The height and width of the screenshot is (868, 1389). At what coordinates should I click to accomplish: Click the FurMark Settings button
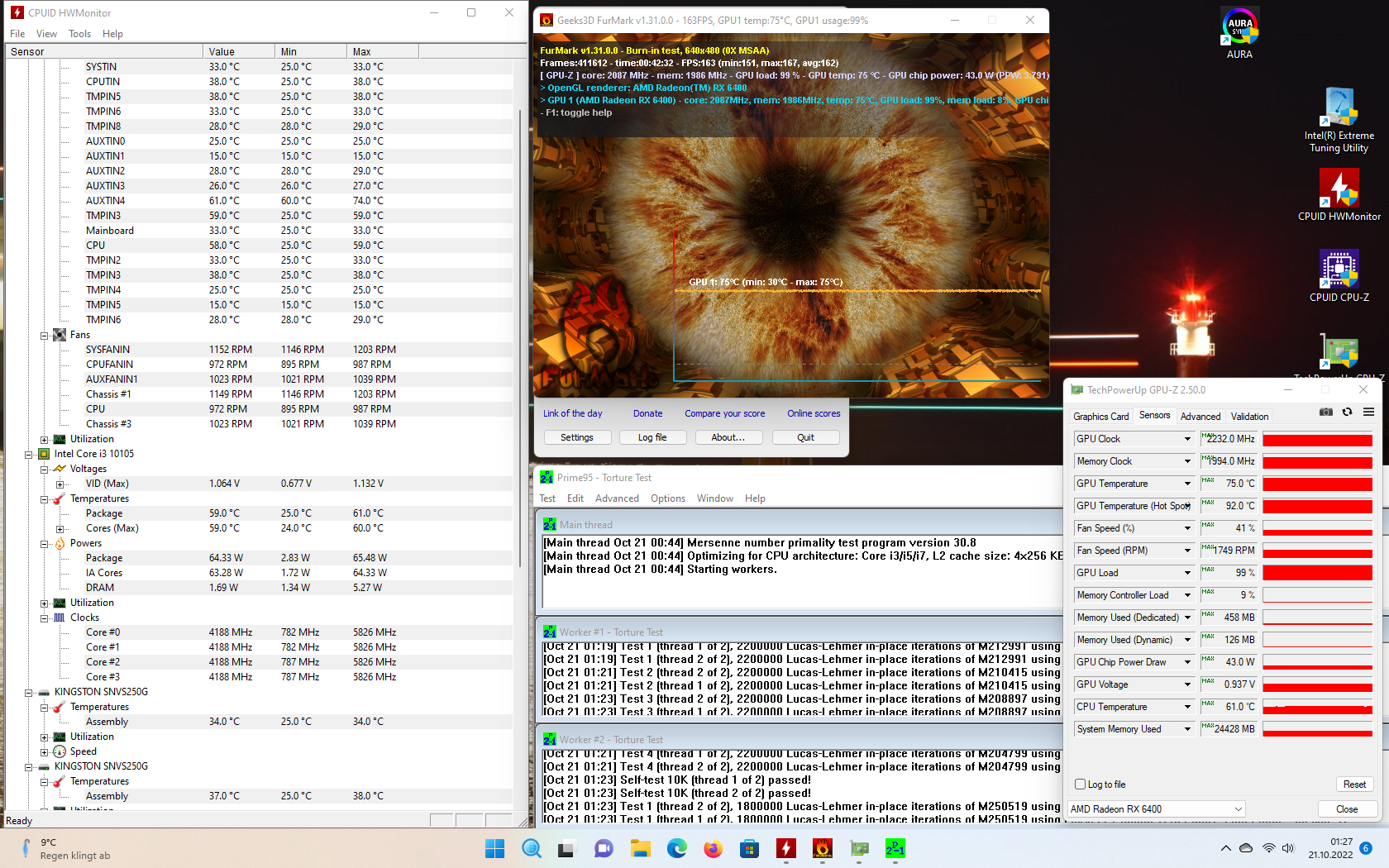(577, 437)
